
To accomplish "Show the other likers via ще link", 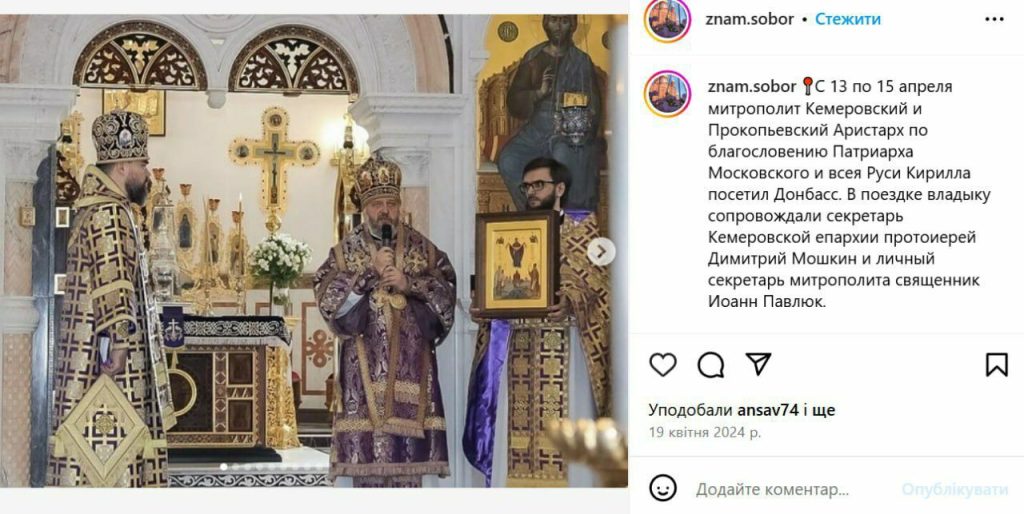I will click(826, 410).
